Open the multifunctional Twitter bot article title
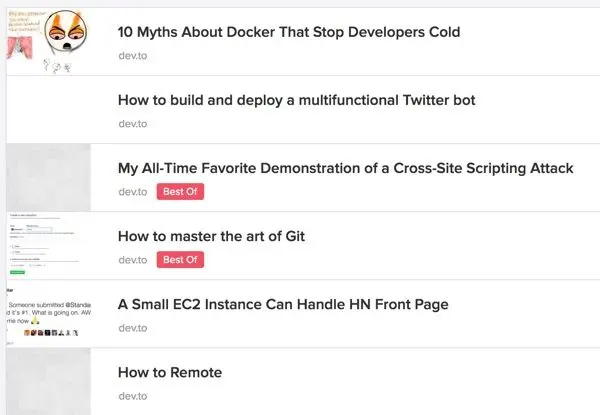 click(296, 100)
